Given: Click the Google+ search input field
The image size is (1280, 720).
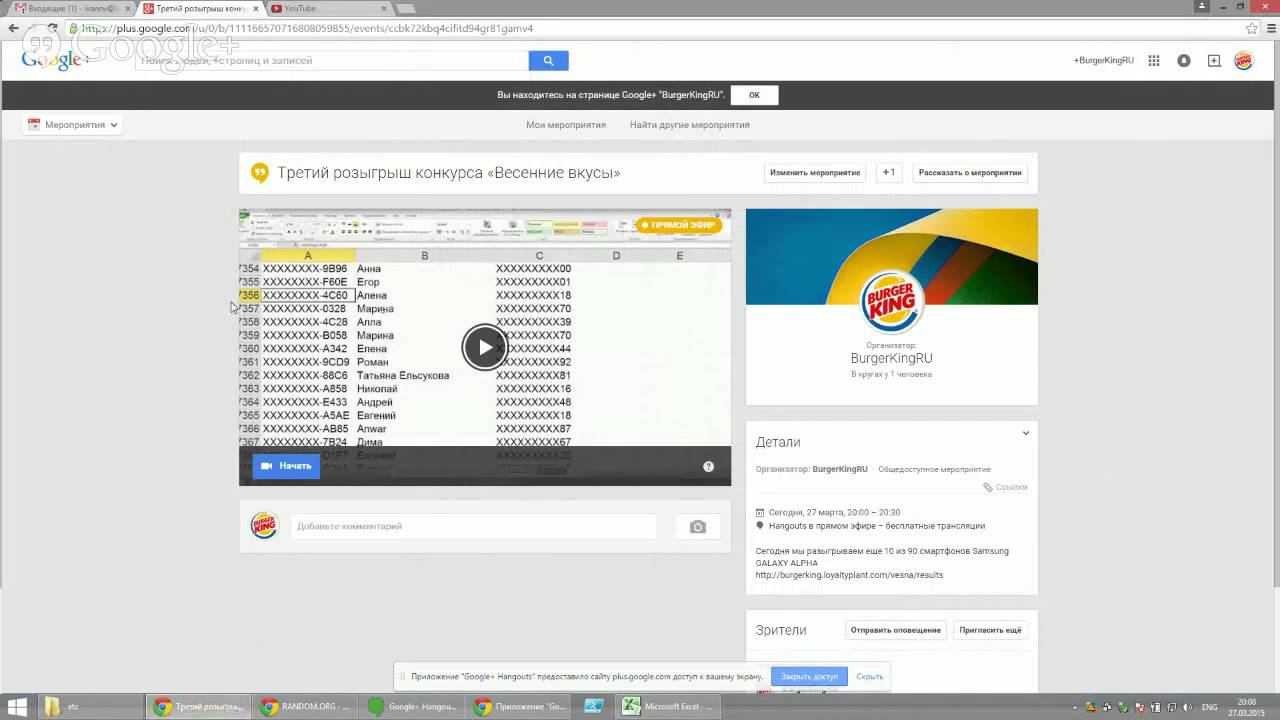Looking at the screenshot, I should [333, 60].
